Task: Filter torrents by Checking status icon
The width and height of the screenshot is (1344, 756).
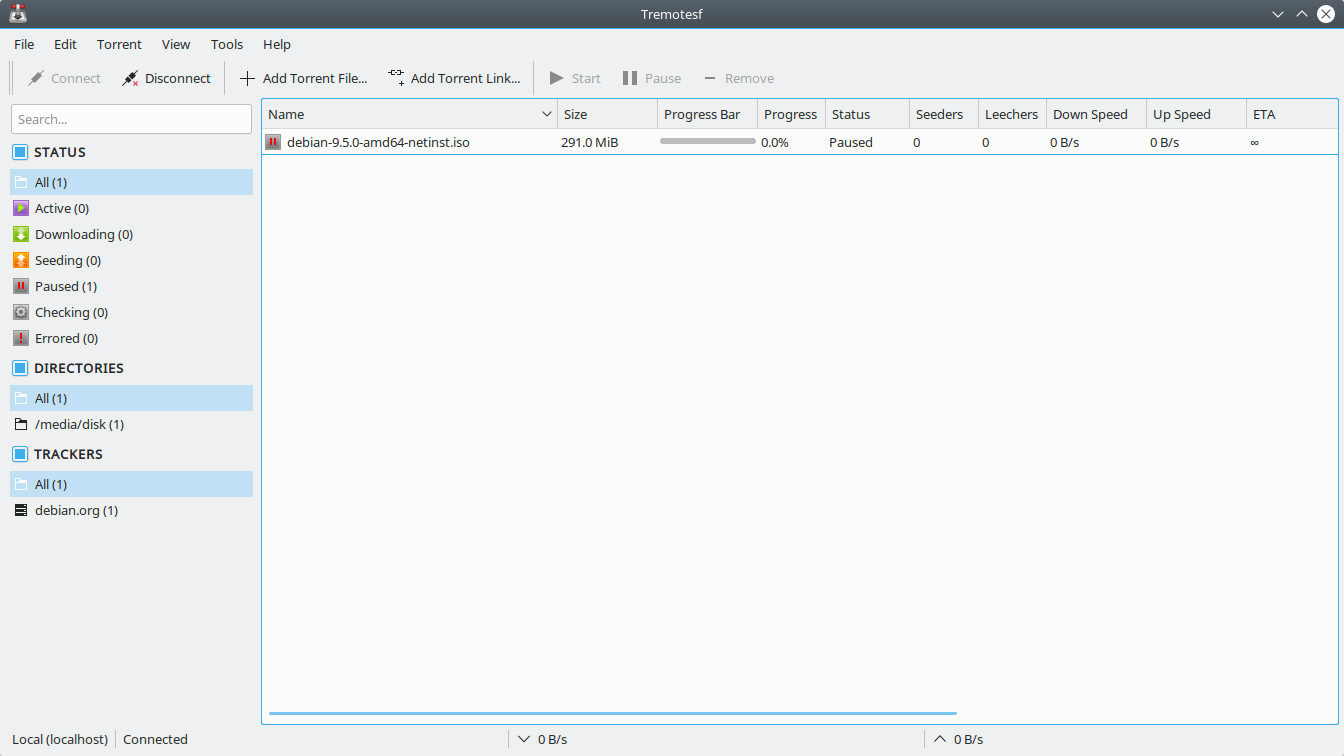Action: (21, 312)
